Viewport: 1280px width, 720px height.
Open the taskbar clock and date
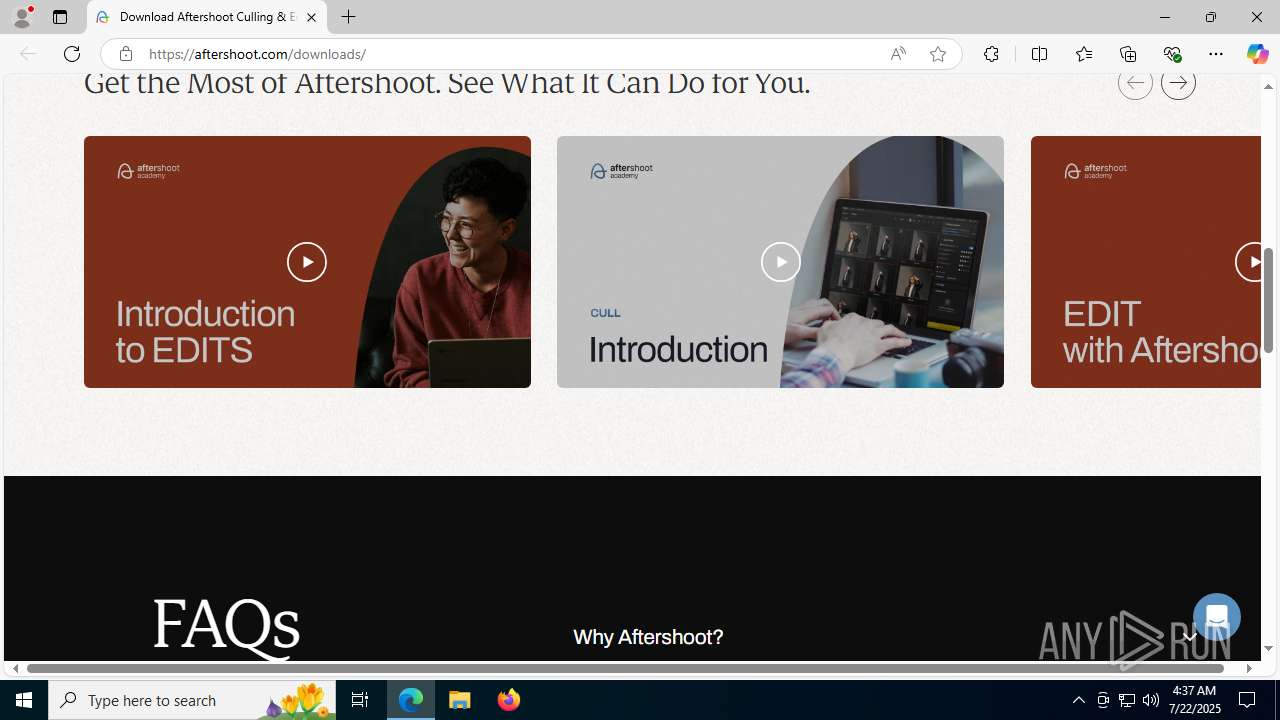click(x=1194, y=700)
